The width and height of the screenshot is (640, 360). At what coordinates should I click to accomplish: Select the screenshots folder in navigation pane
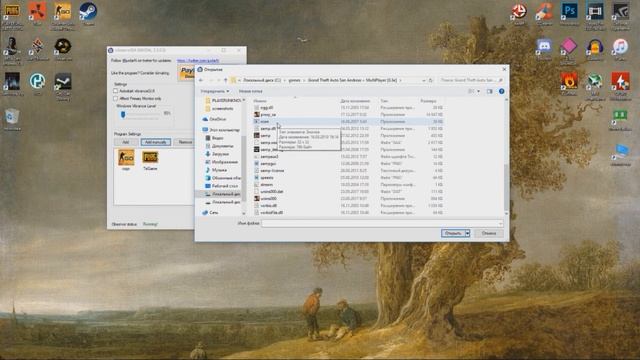pyautogui.click(x=220, y=109)
